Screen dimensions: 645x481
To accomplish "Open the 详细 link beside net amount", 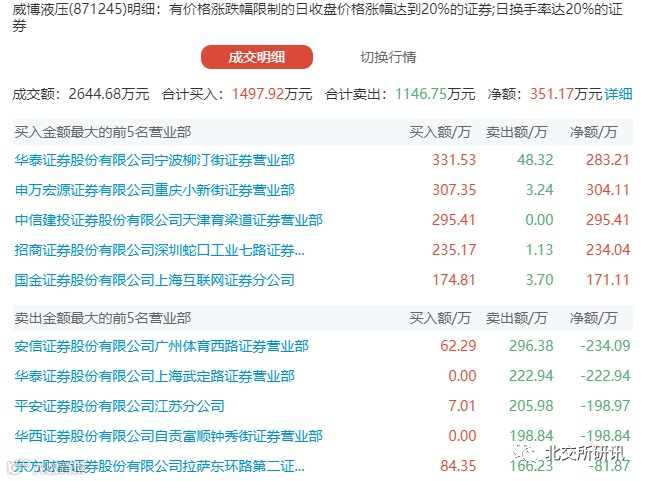I will point(618,94).
